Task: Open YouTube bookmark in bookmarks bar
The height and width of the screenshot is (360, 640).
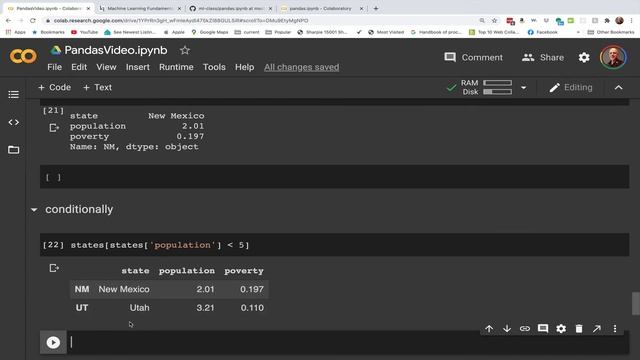Action: pyautogui.click(x=84, y=32)
